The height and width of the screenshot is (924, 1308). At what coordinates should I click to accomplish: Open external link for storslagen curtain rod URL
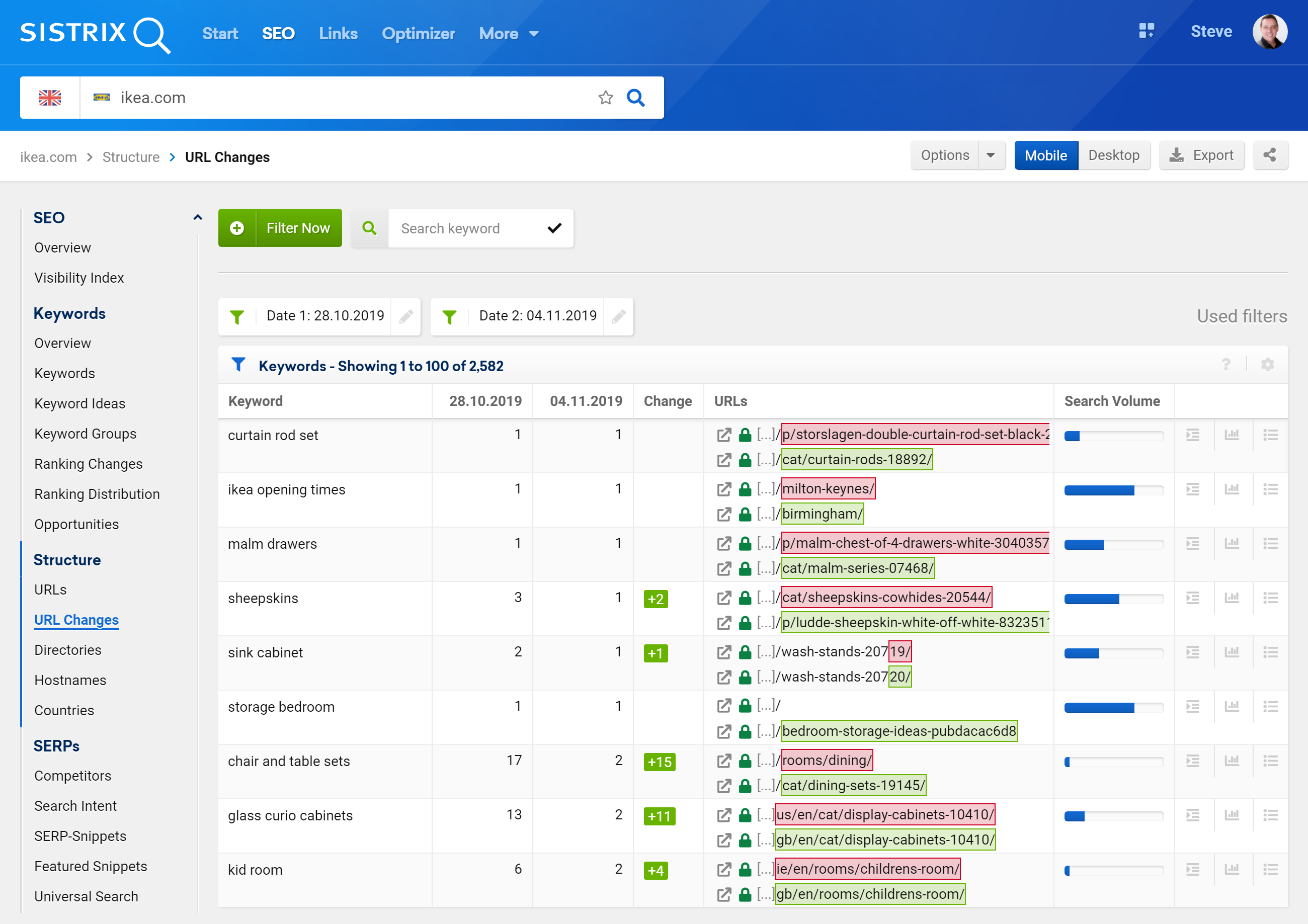724,435
